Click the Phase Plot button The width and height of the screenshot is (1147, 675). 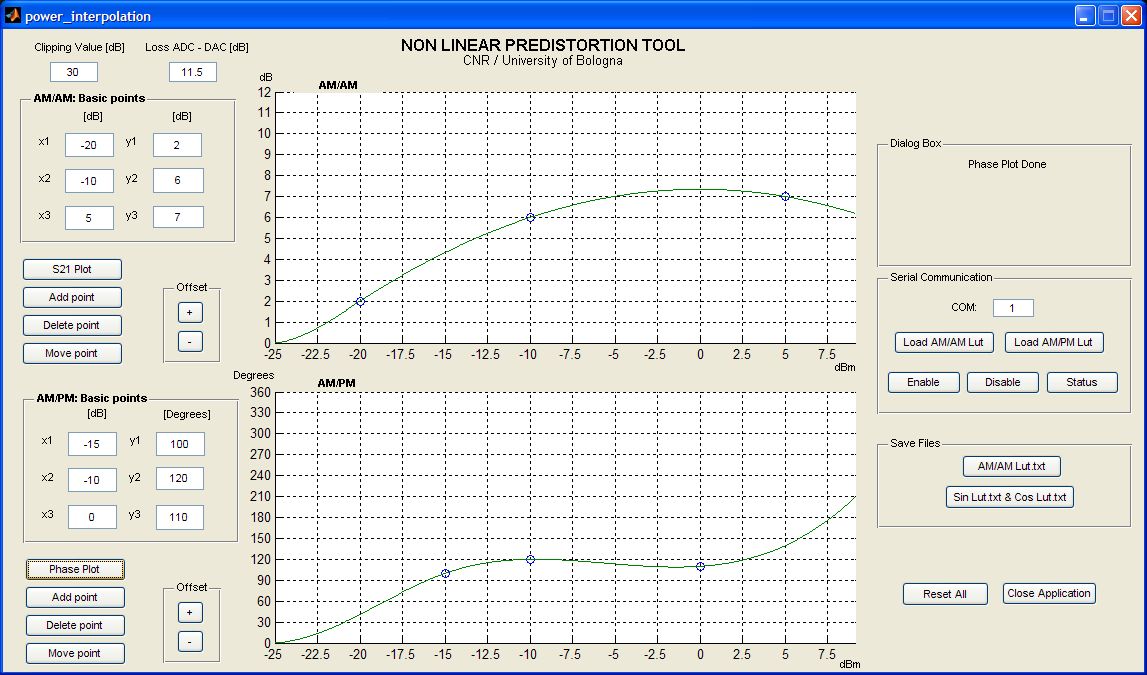[x=75, y=569]
